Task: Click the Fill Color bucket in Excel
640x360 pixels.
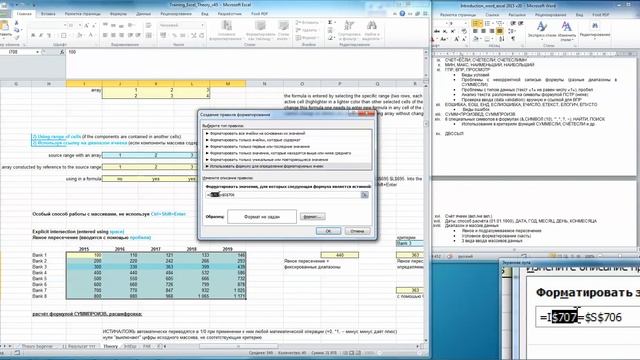Action: [x=79, y=36]
